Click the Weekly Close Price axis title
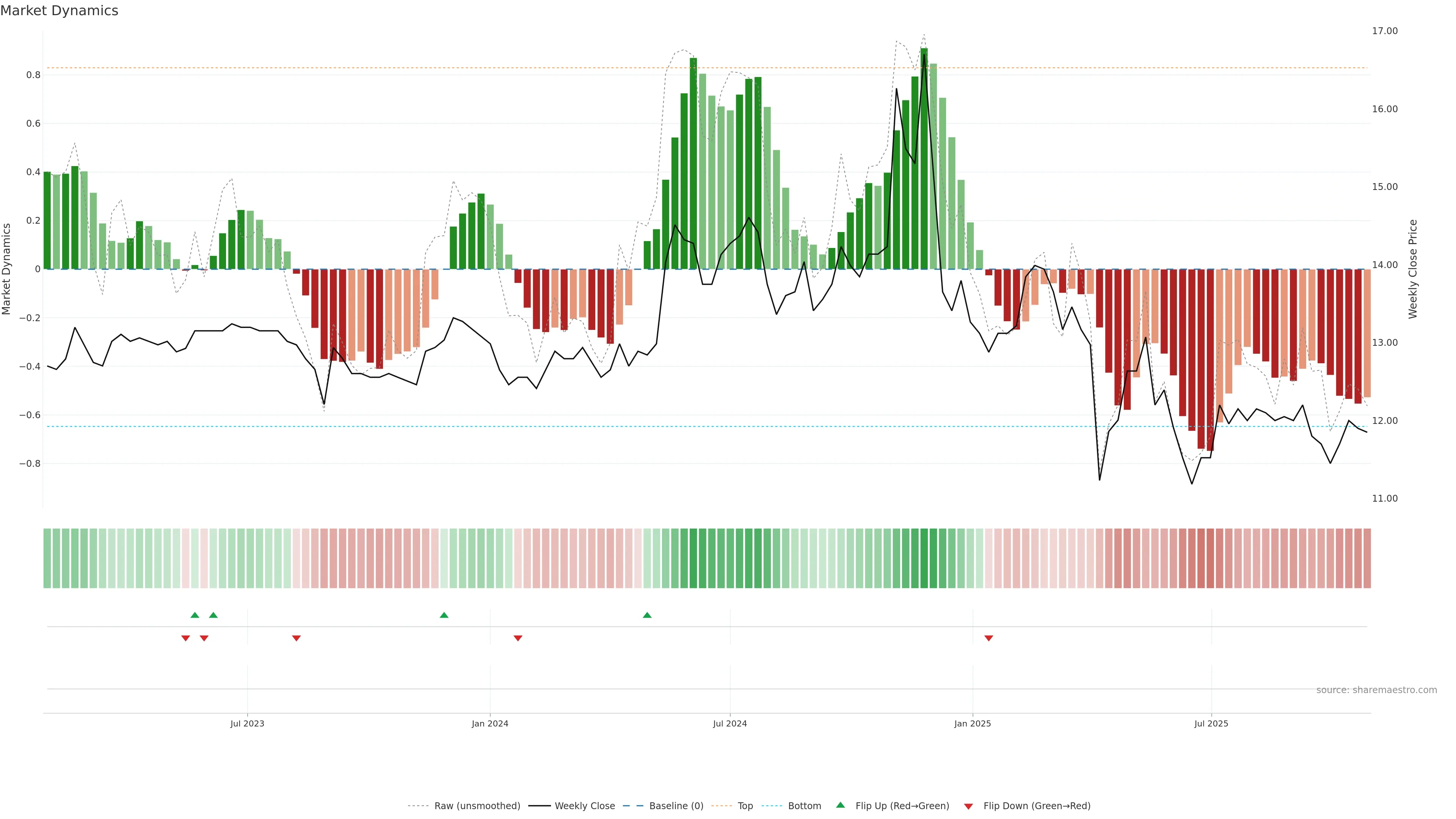This screenshot has height=819, width=1456. [1412, 269]
